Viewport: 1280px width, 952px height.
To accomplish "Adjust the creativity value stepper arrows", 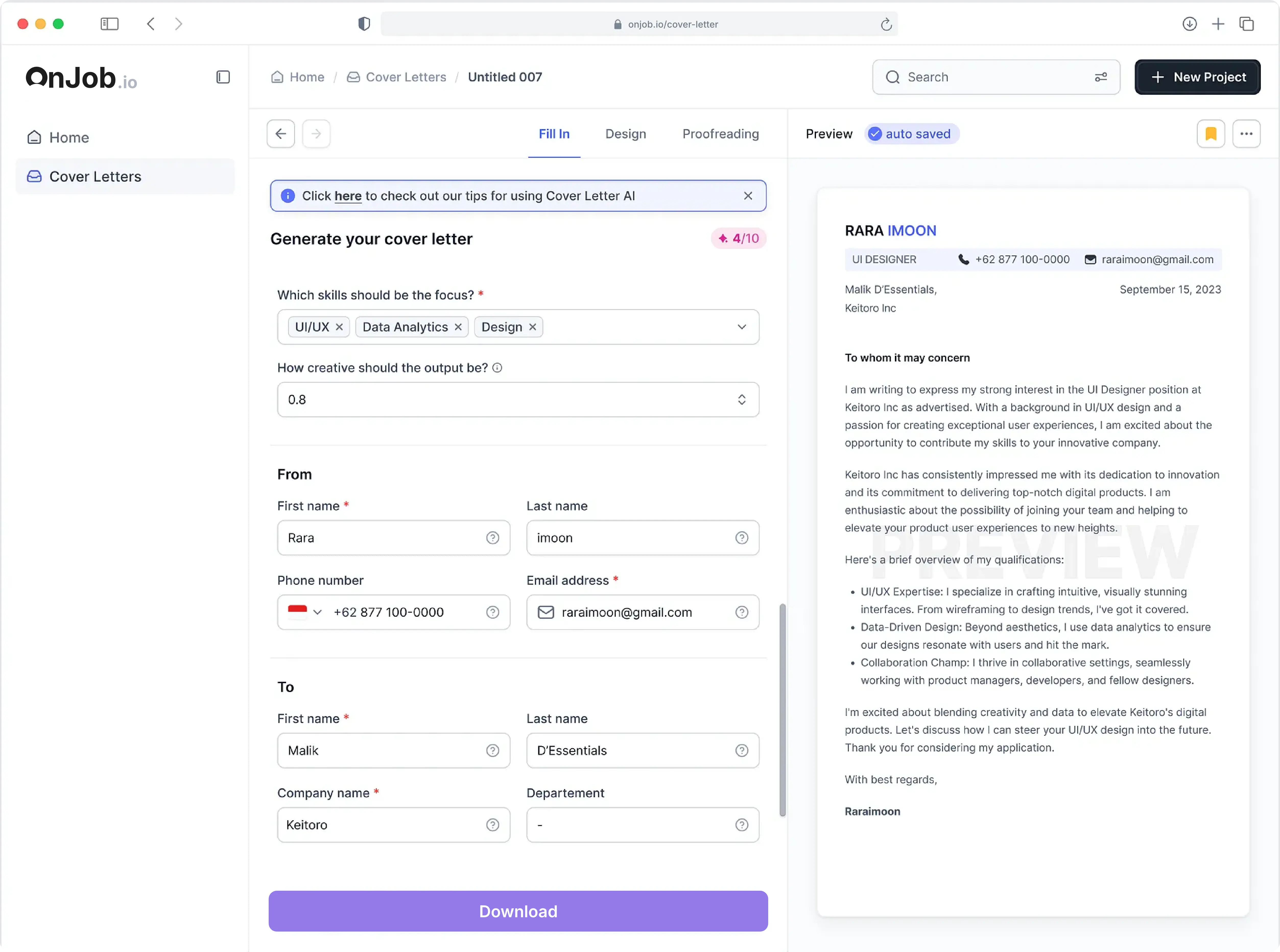I will coord(742,399).
